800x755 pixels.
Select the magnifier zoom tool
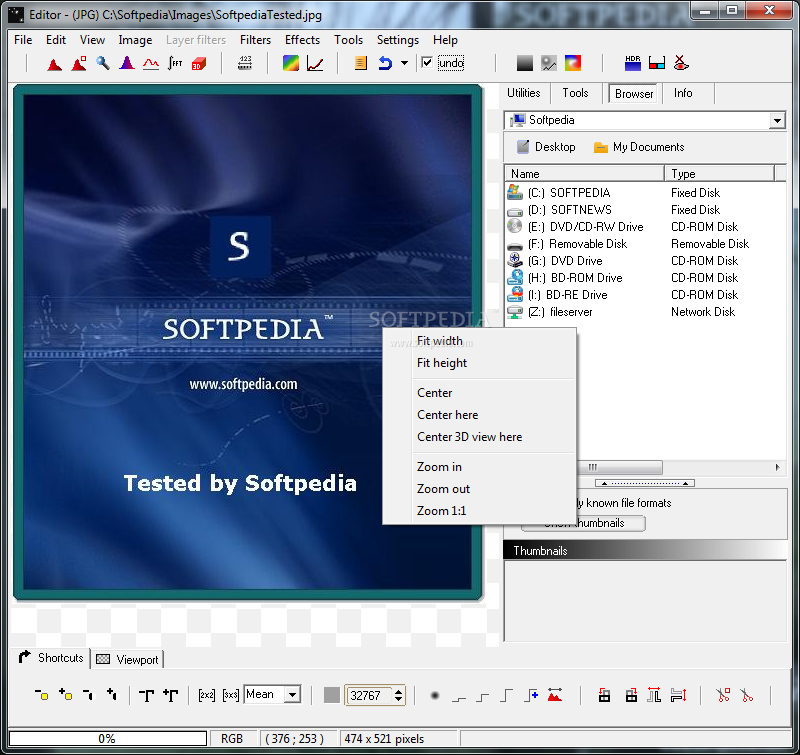click(x=103, y=64)
